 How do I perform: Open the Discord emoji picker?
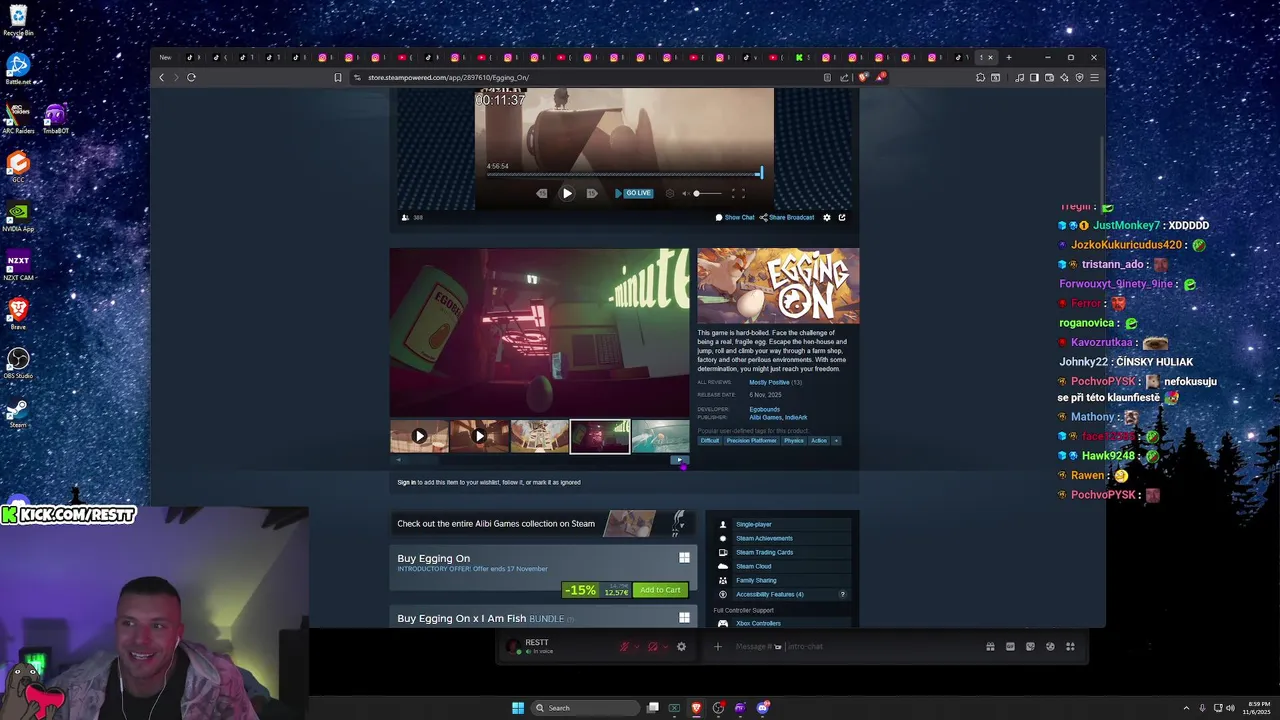coord(1050,647)
